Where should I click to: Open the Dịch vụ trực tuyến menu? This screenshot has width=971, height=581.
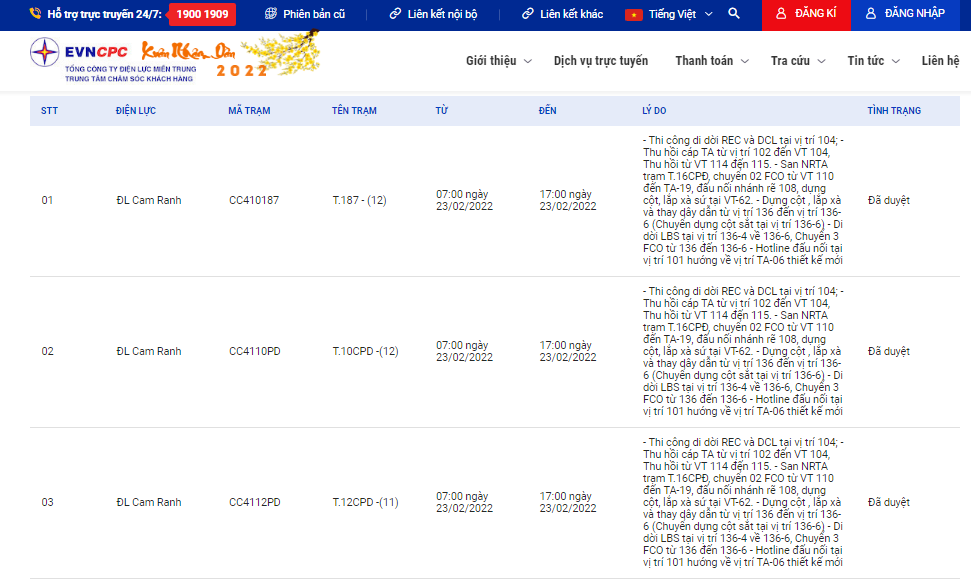(600, 61)
